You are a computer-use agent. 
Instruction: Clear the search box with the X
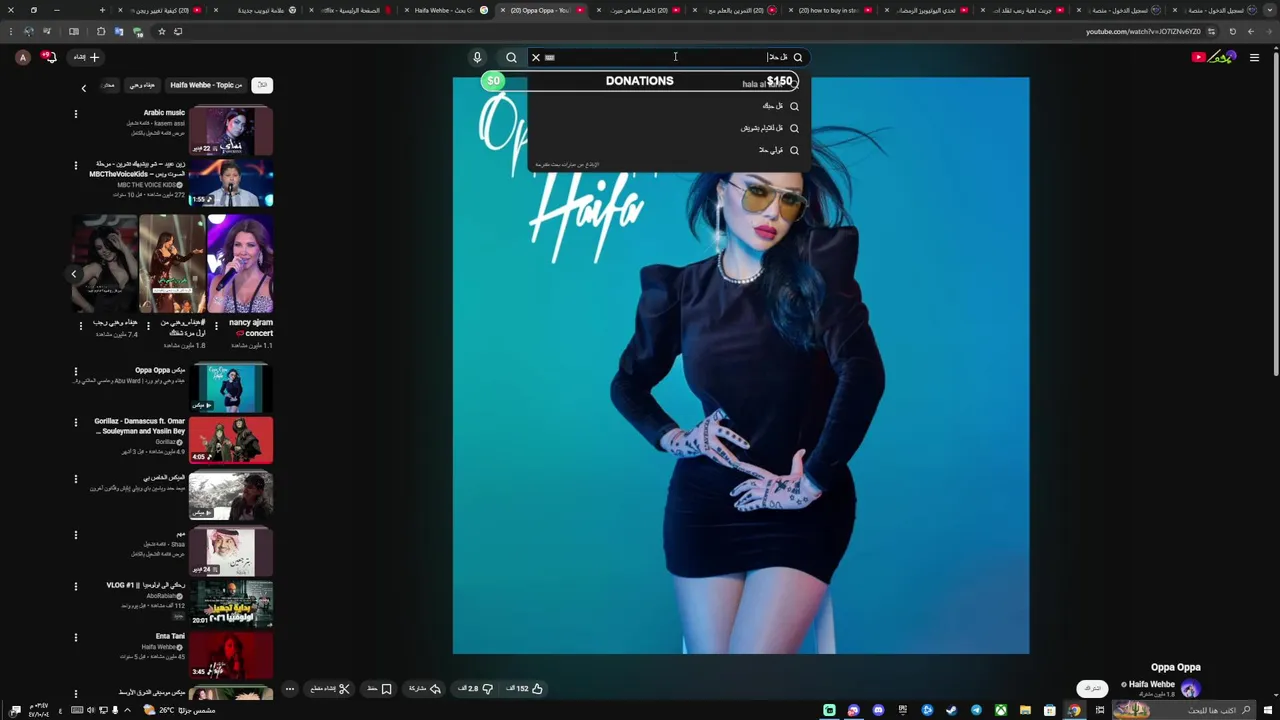[x=536, y=57]
